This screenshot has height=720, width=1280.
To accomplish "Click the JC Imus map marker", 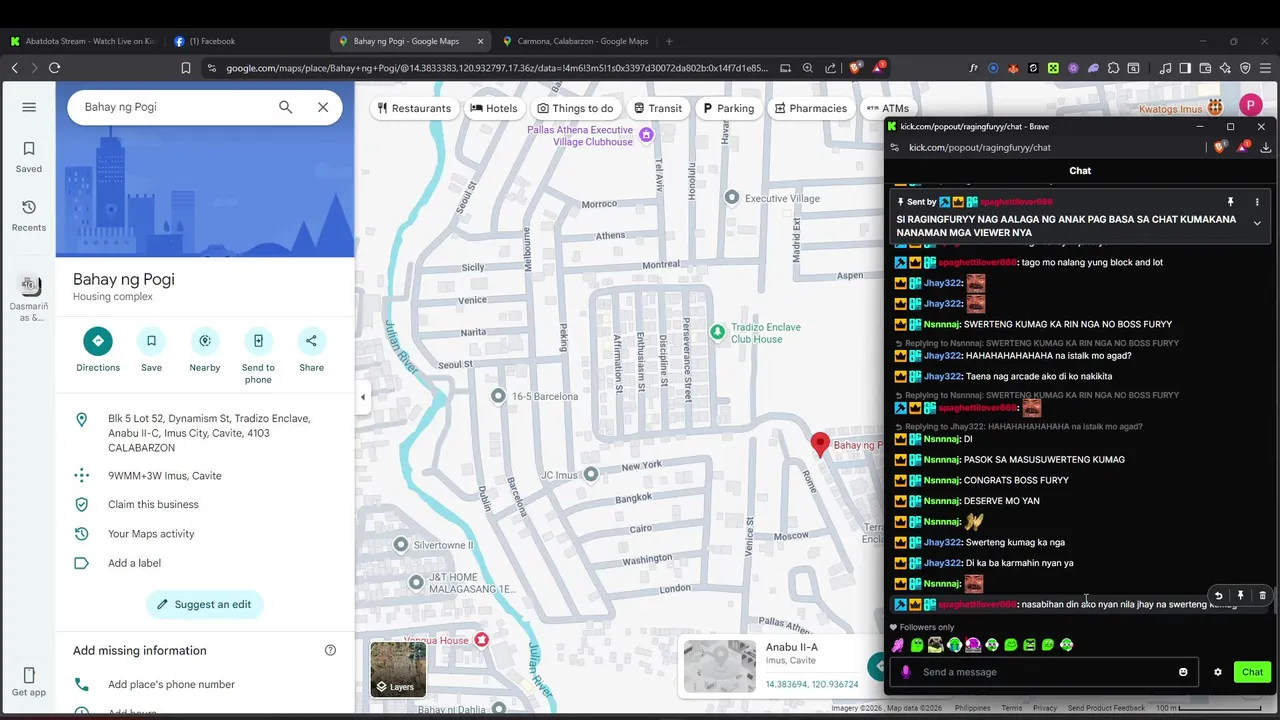I will 591,474.
